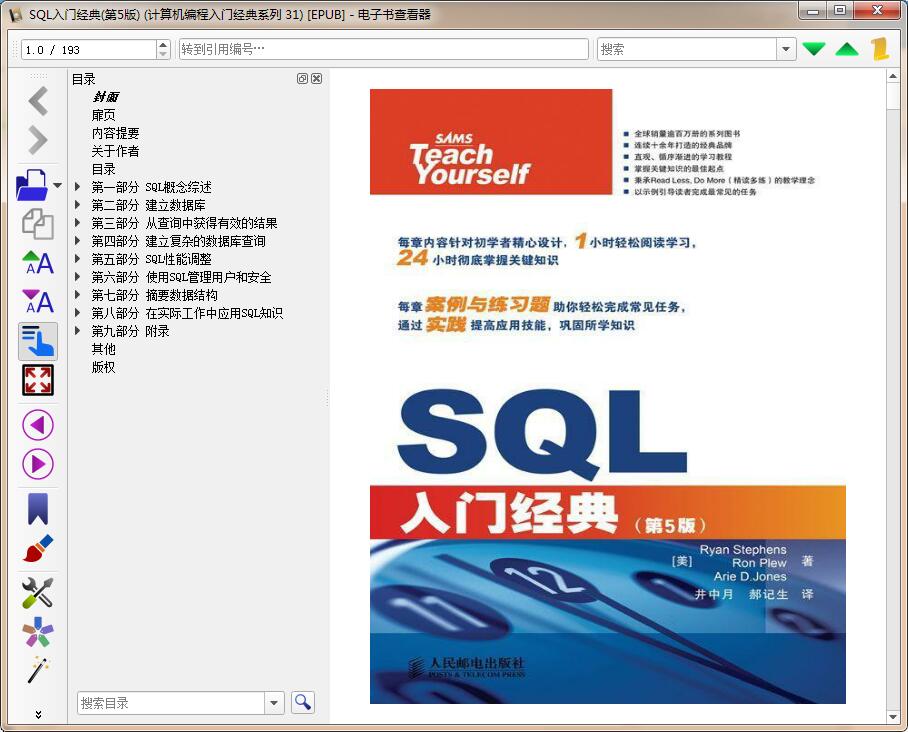Go forward with the Forward arrow
The width and height of the screenshot is (908, 732).
(38, 140)
